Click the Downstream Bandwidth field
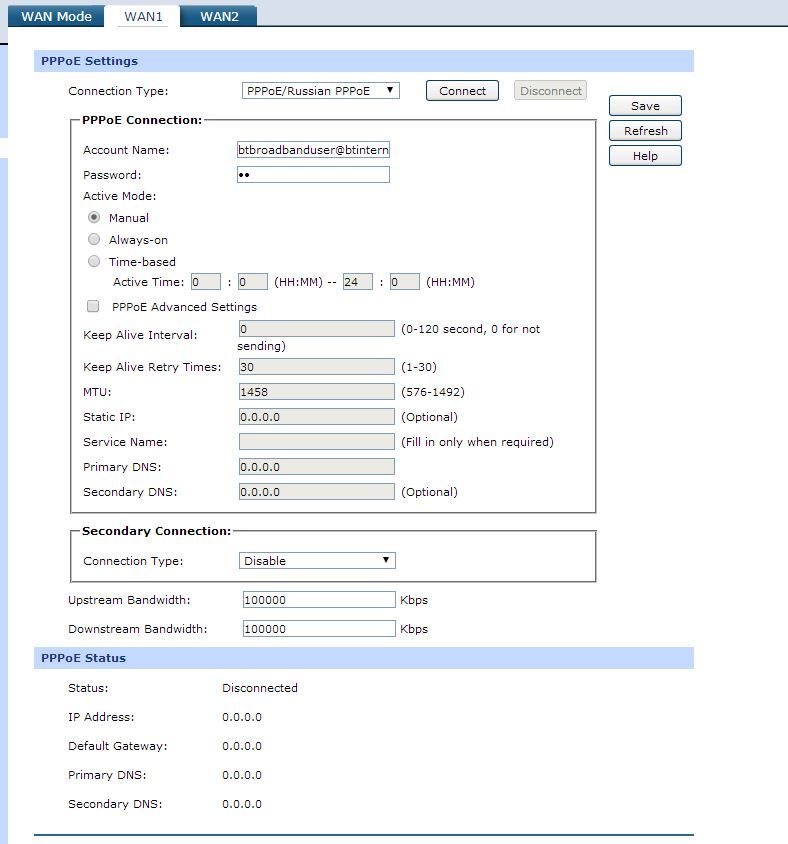Screen dimensions: 788x844 pos(319,629)
